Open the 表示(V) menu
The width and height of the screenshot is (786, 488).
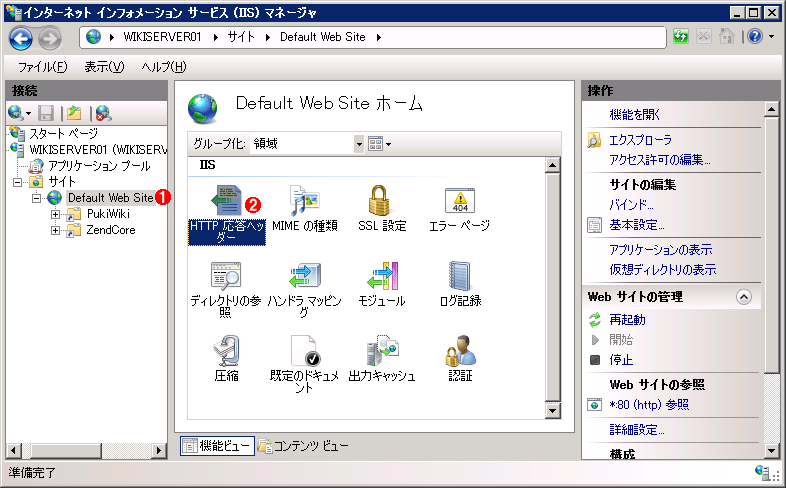[x=104, y=67]
